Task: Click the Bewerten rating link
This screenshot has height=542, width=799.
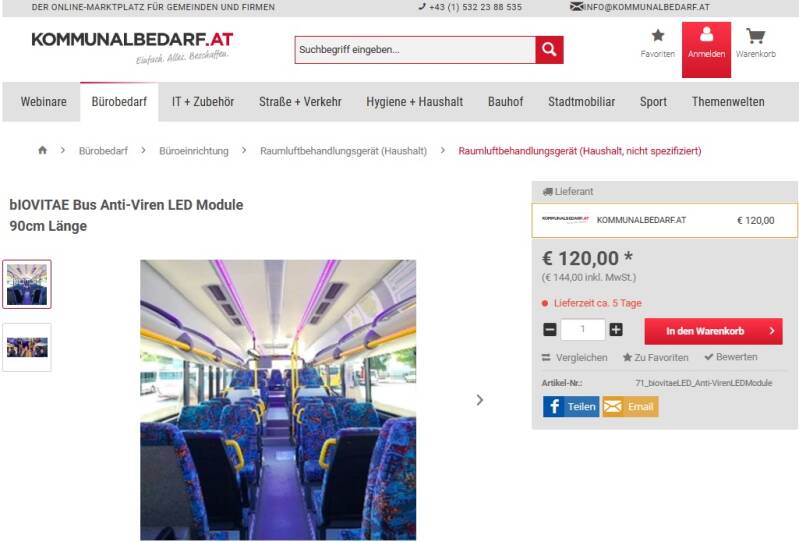Action: (x=731, y=357)
